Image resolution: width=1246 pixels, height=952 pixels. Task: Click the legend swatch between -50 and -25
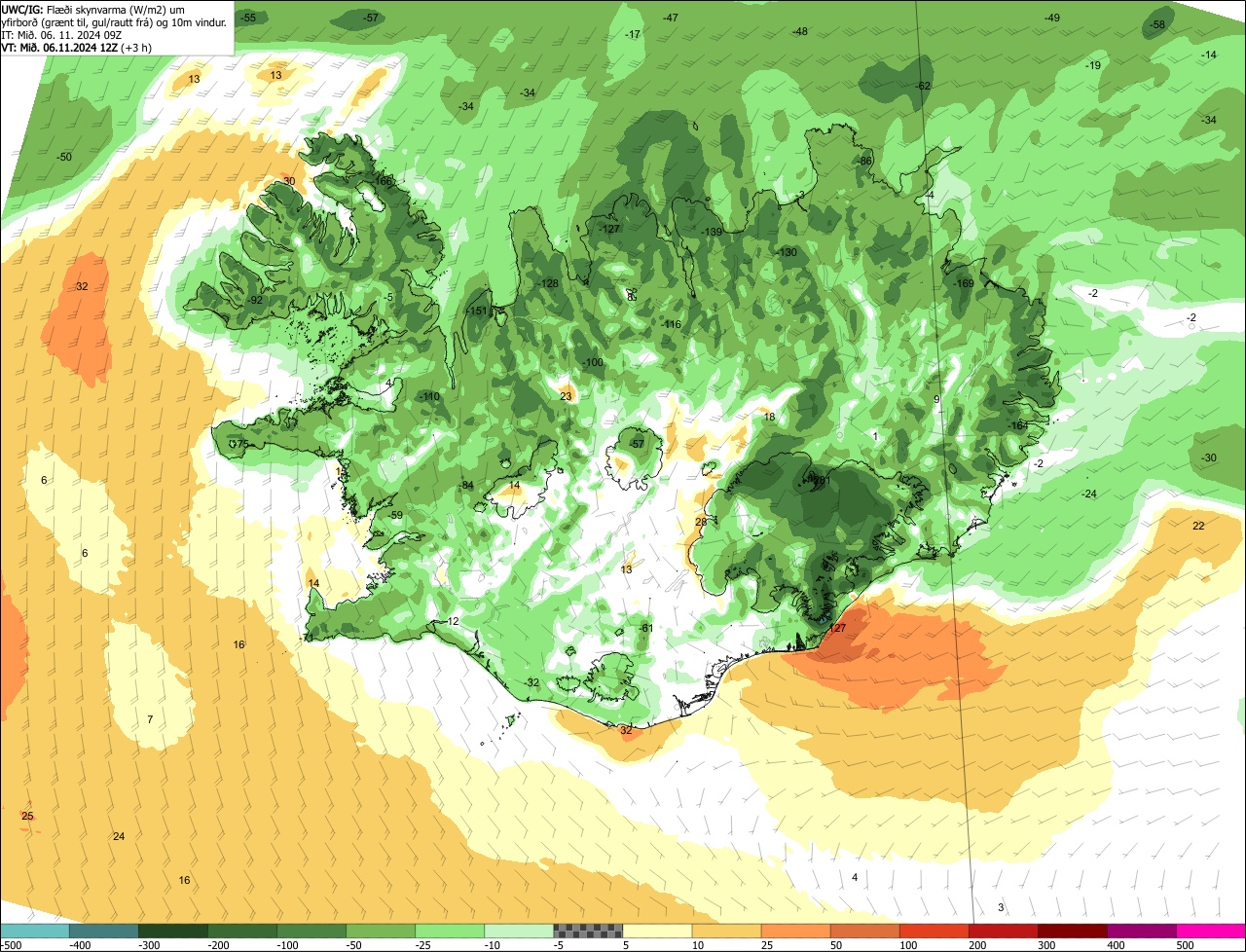tap(381, 931)
